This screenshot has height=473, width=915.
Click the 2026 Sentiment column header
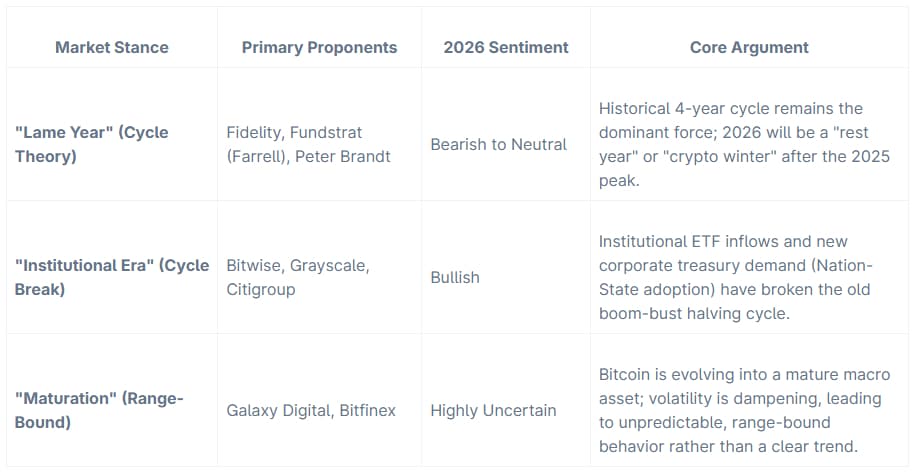(x=504, y=47)
